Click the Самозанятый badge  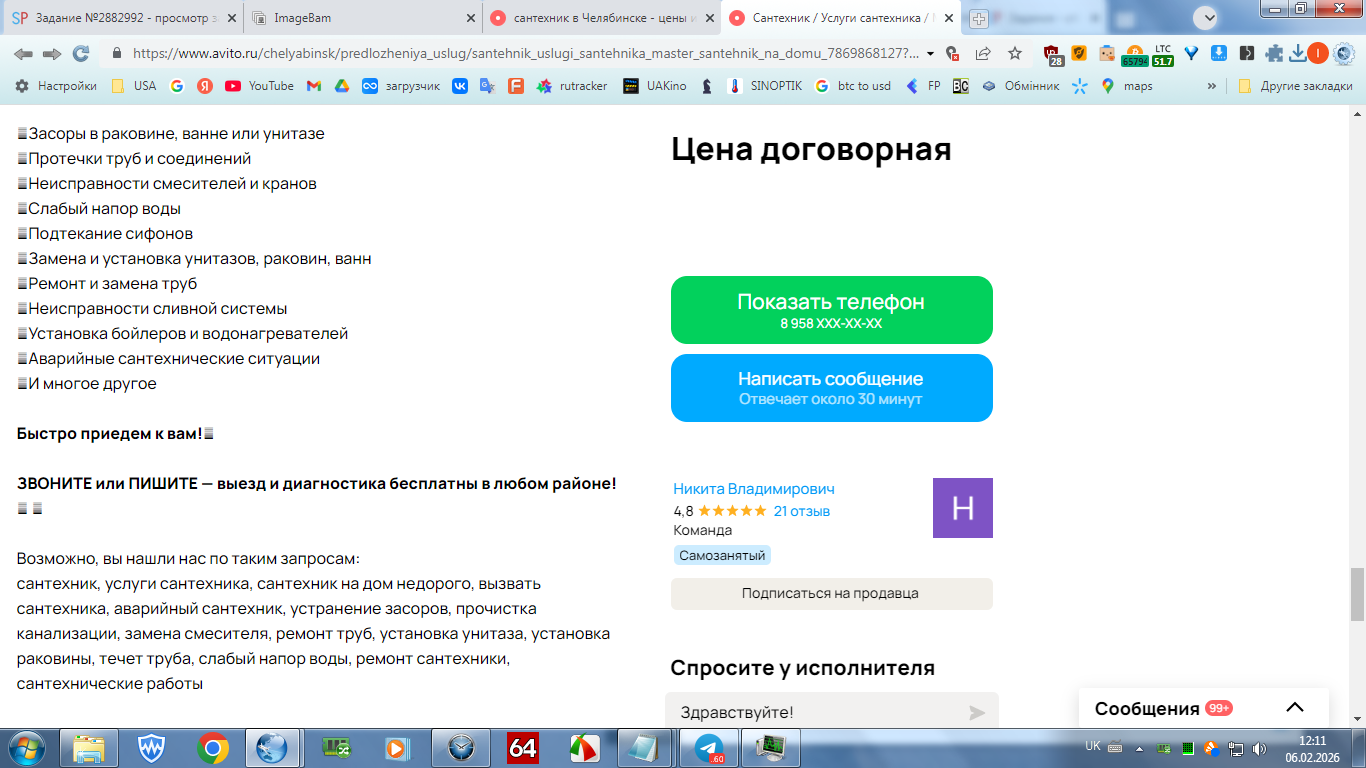[x=722, y=556]
